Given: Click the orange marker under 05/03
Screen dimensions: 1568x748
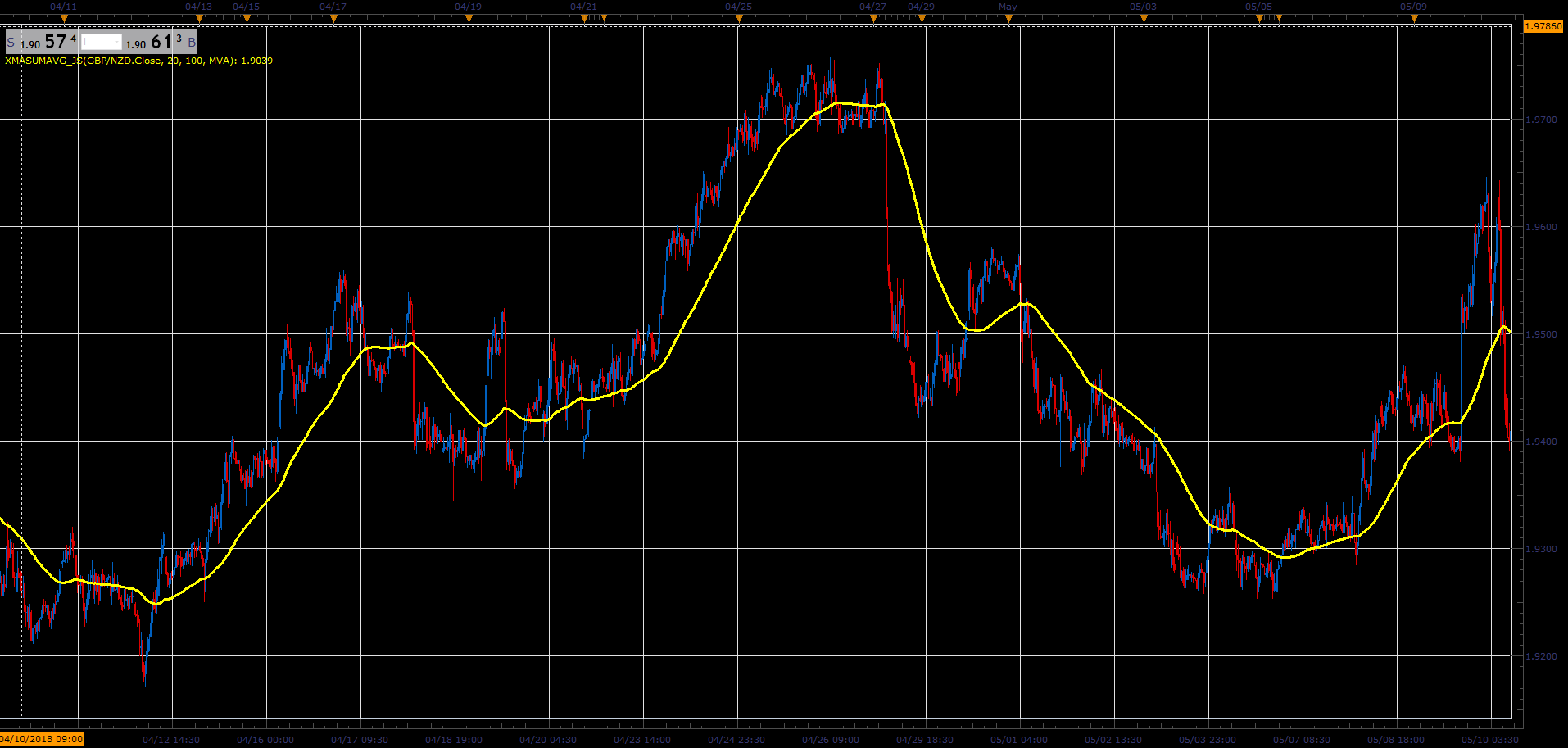Looking at the screenshot, I should tap(1144, 18).
